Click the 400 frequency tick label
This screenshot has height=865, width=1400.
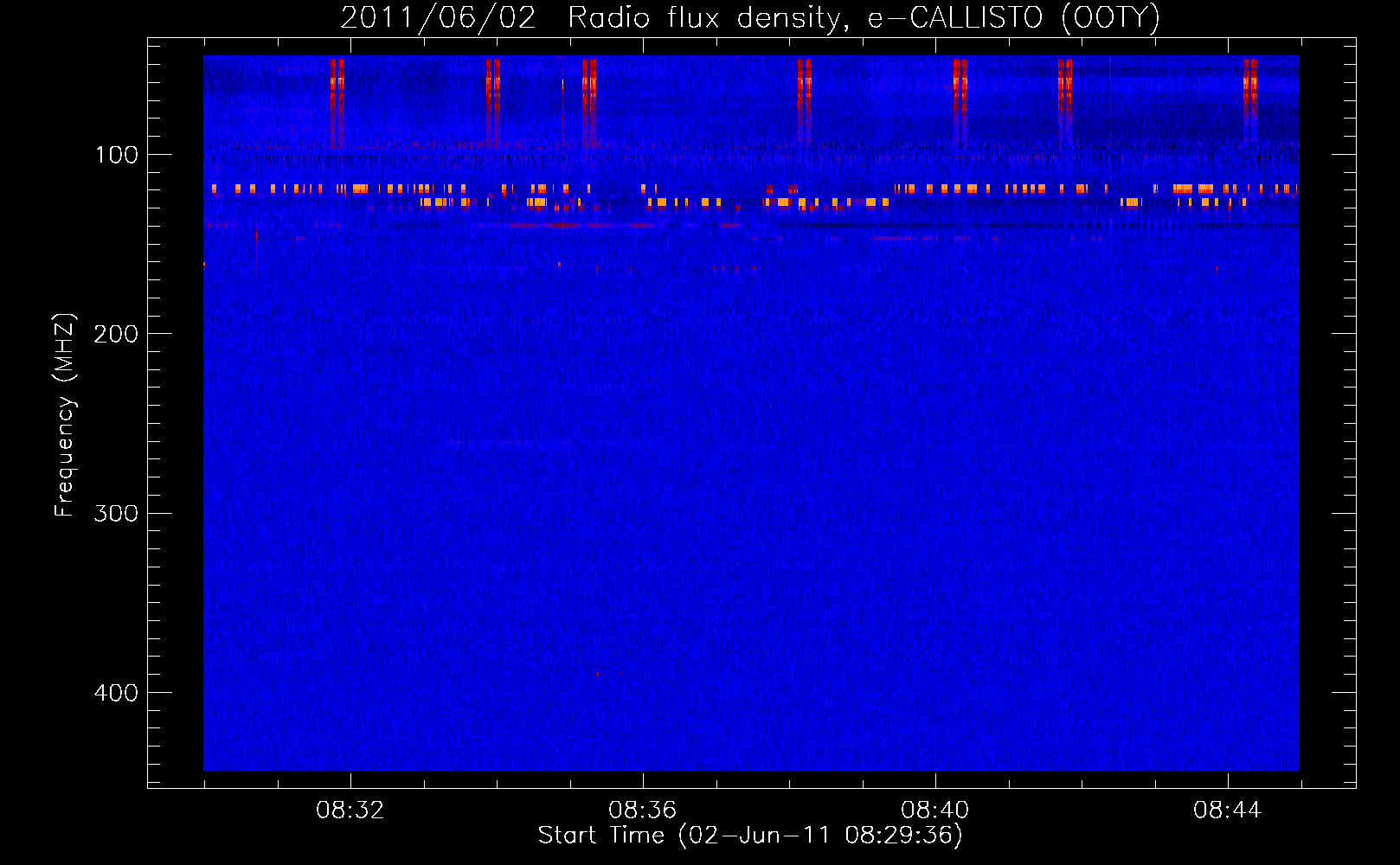point(117,693)
